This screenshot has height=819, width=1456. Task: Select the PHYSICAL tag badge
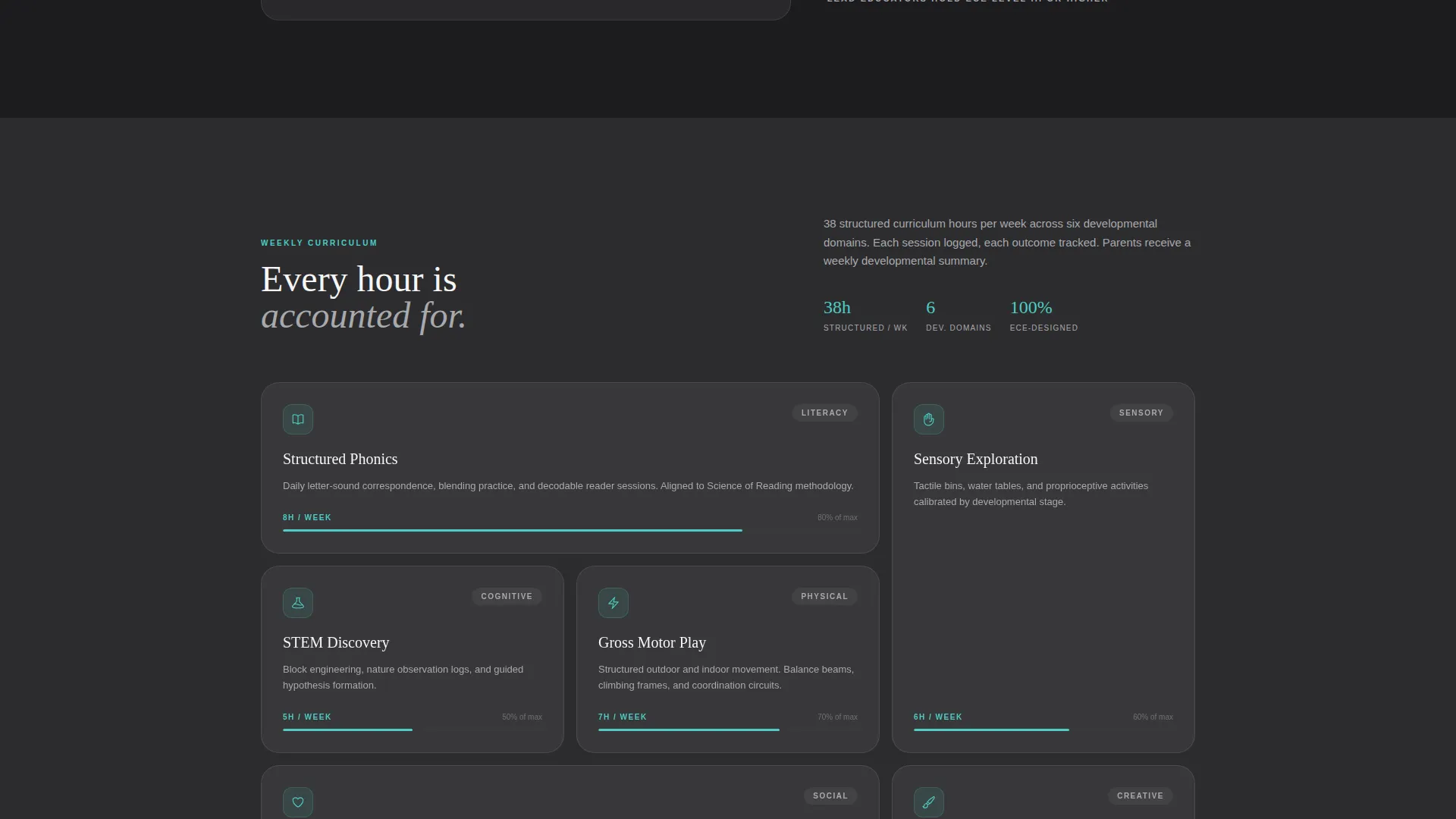point(824,597)
